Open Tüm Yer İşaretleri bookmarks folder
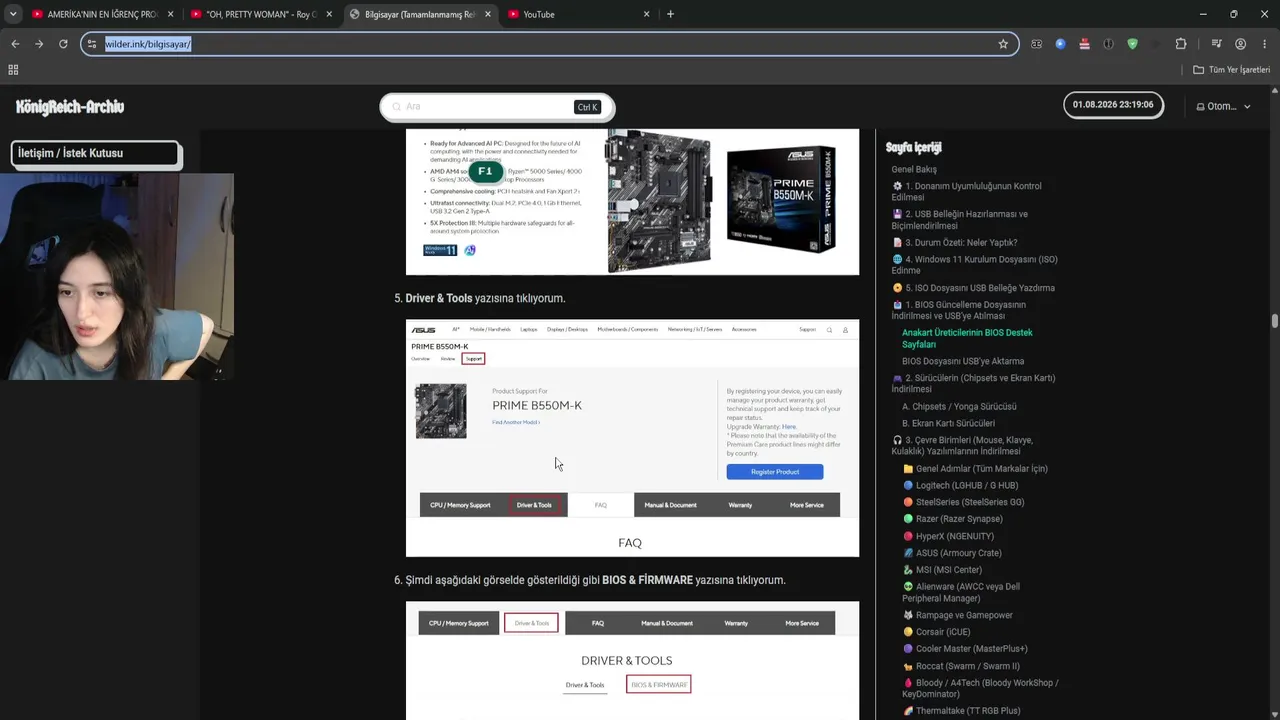Image resolution: width=1280 pixels, height=720 pixels. tap(1231, 70)
